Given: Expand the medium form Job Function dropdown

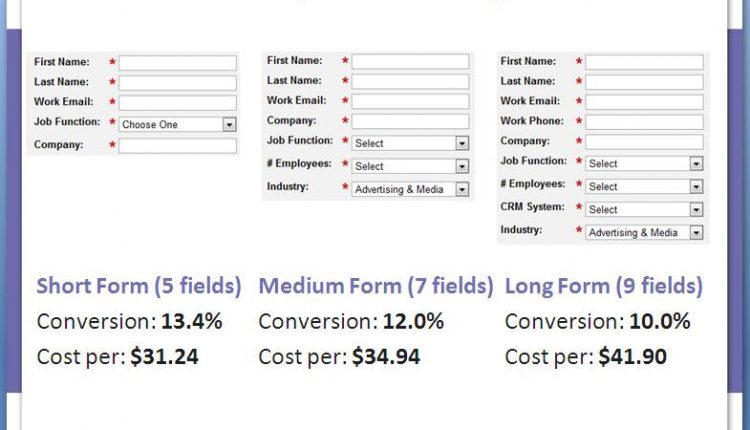Looking at the screenshot, I should click(410, 143).
